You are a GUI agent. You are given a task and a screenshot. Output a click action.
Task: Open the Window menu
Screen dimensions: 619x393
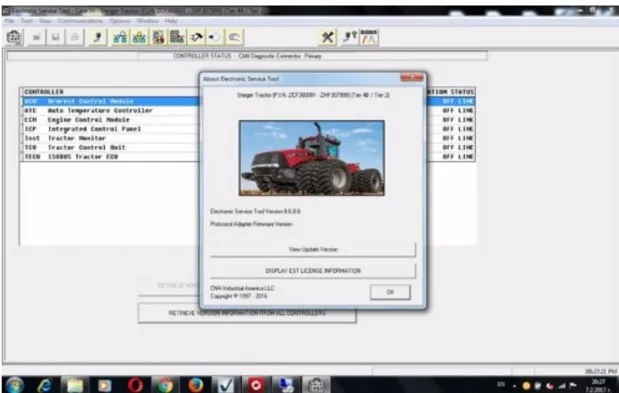[147, 21]
